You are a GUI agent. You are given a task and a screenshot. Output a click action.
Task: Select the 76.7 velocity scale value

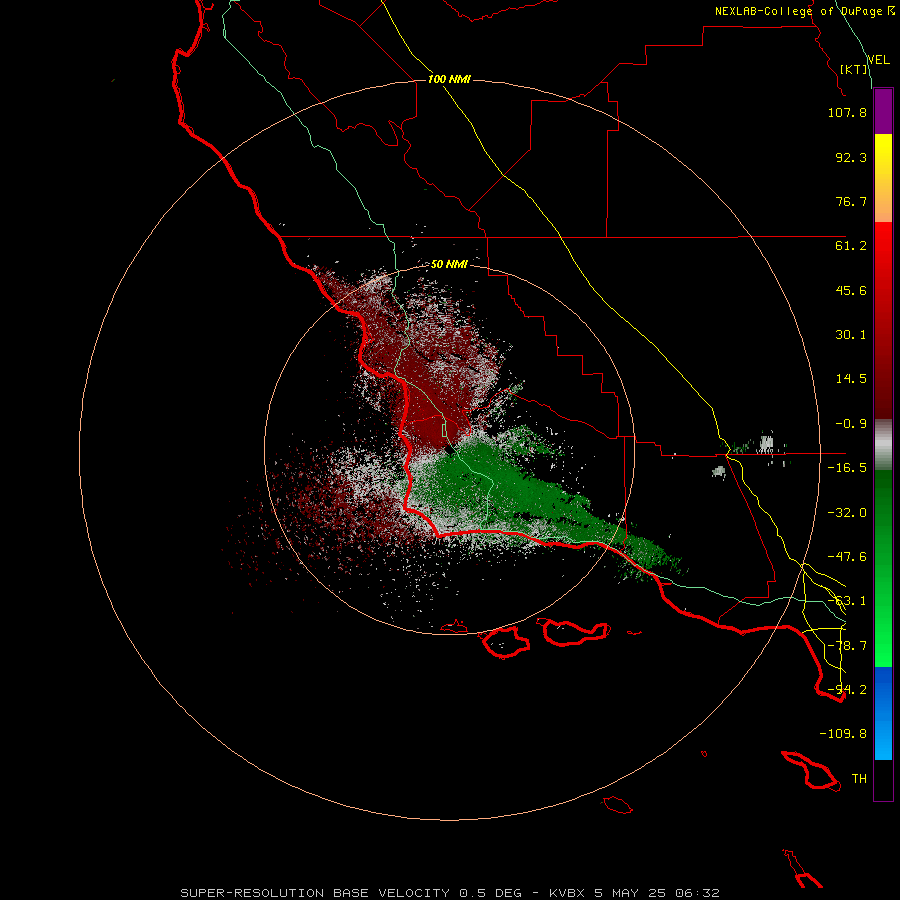851,201
